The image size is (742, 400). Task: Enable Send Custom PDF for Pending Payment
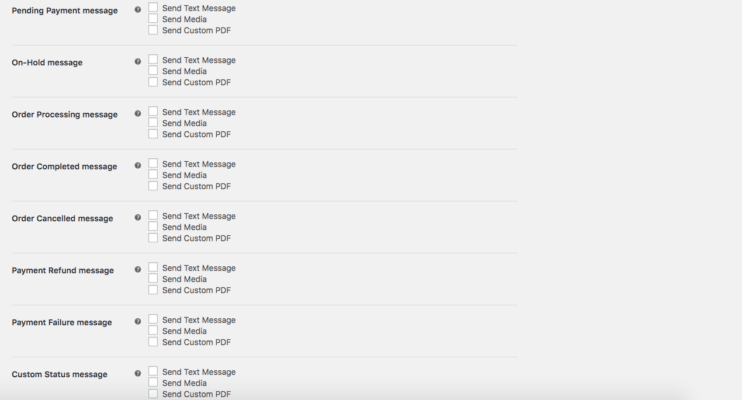click(153, 30)
